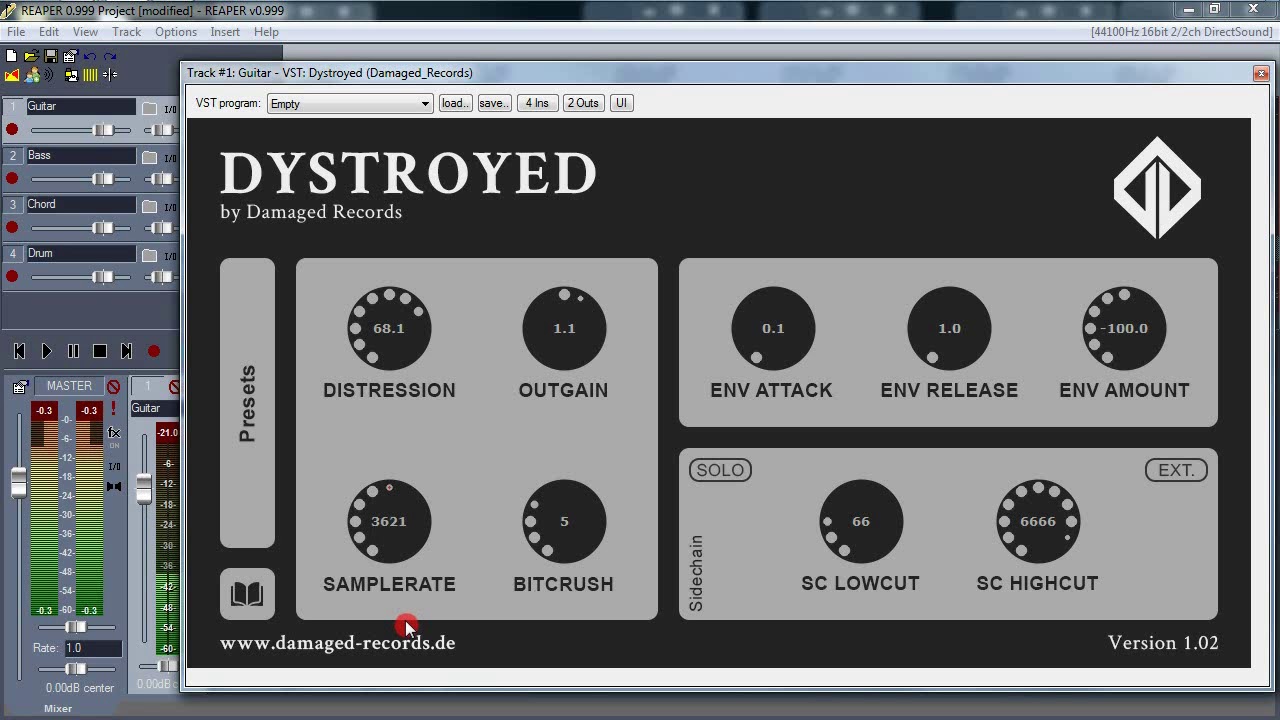The image size is (1280, 720).
Task: Open the Insert menu
Action: [x=225, y=32]
